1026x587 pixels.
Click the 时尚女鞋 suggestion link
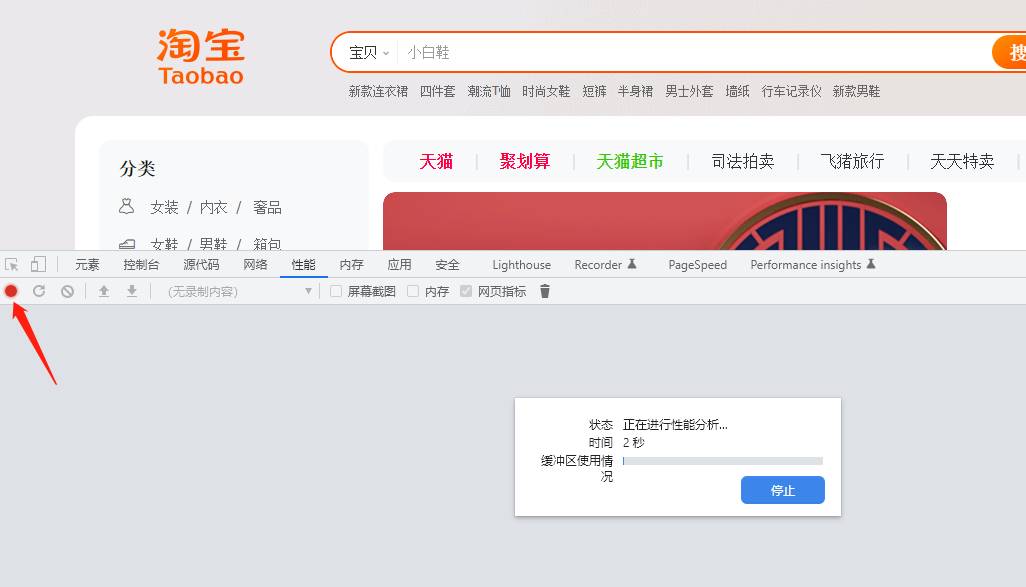point(546,91)
